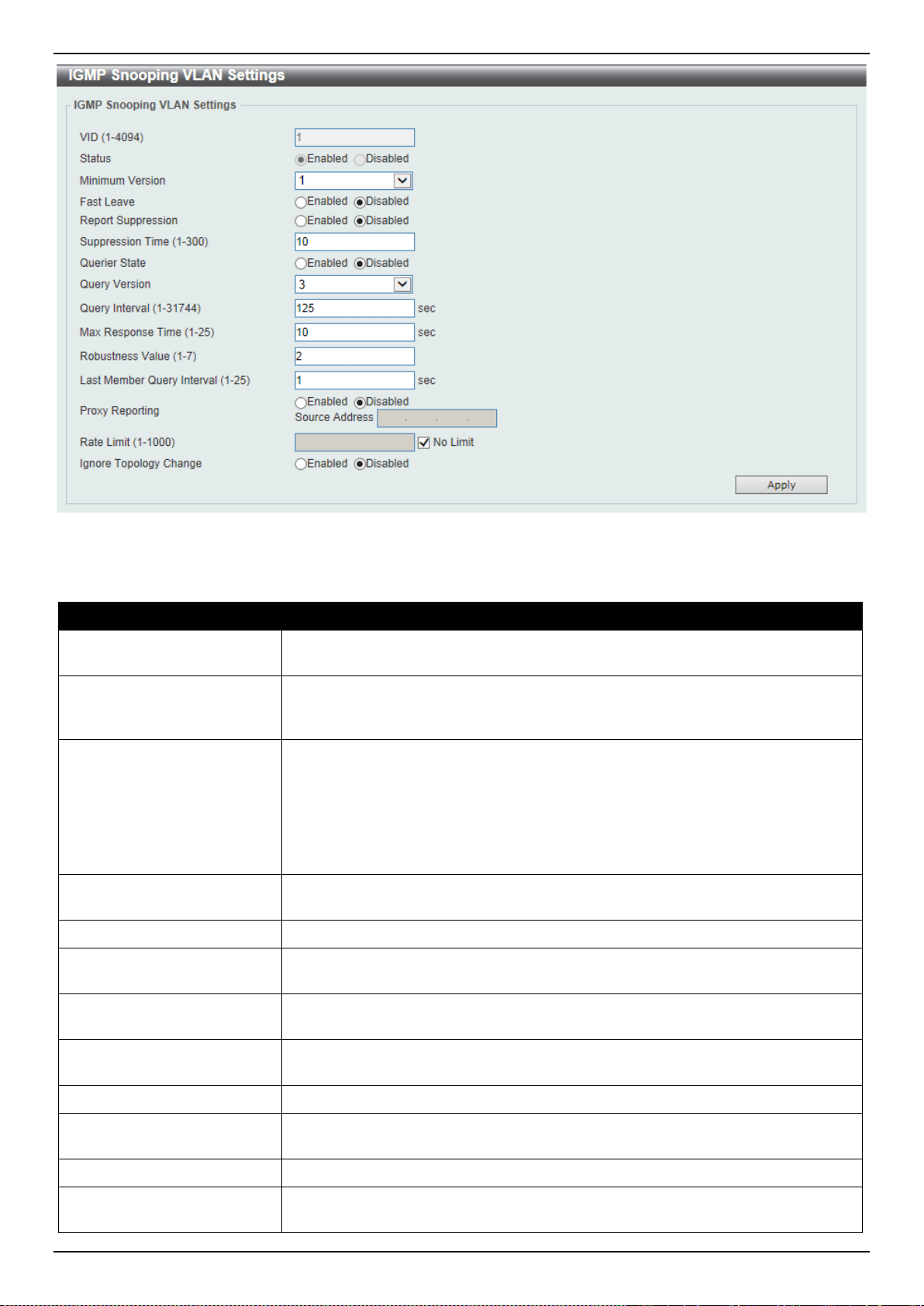Screen dimensions: 924x1306
Task: Enable Report Suppression
Action: pos(301,221)
